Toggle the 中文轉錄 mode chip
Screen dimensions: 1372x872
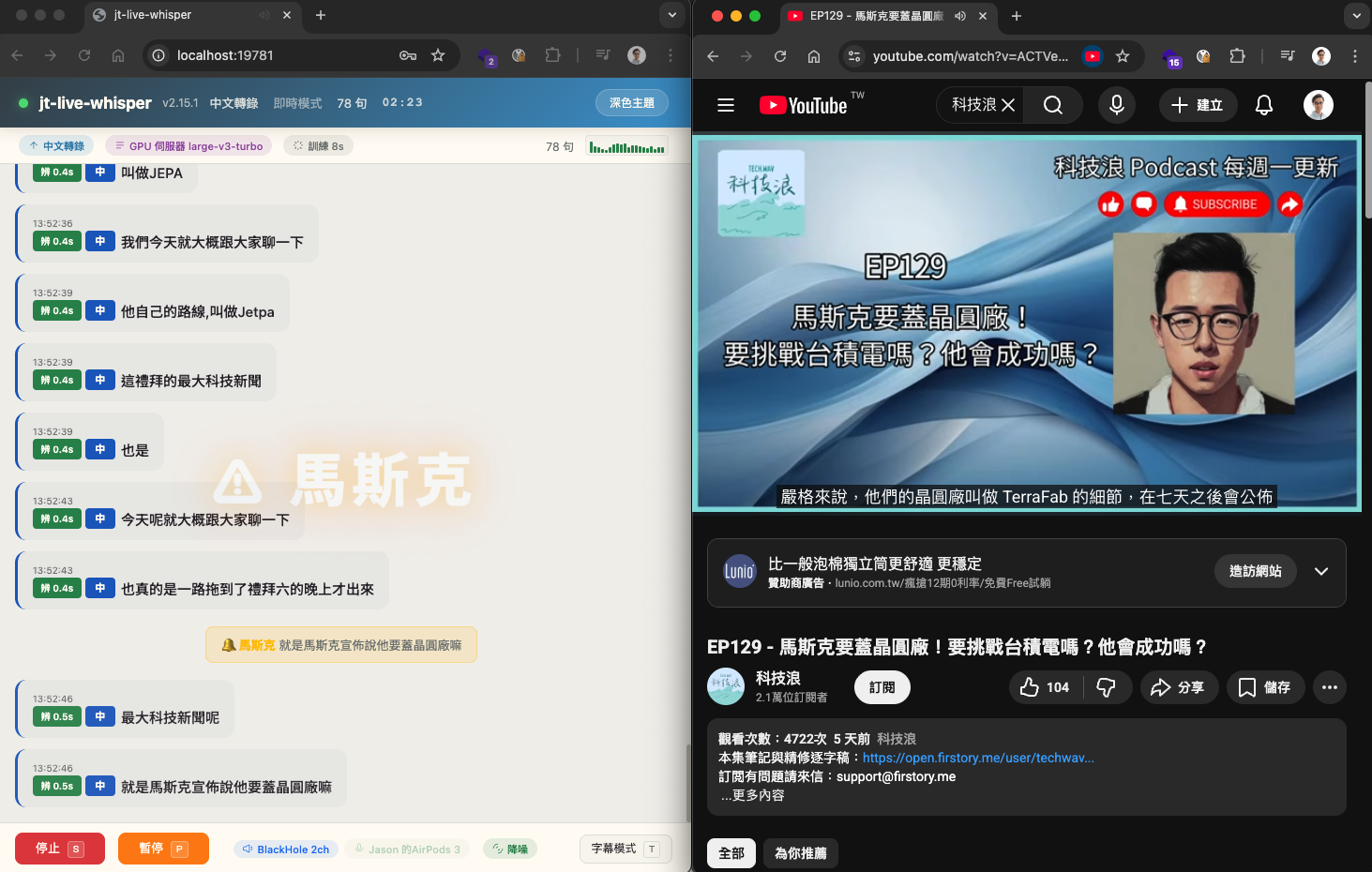coord(56,145)
